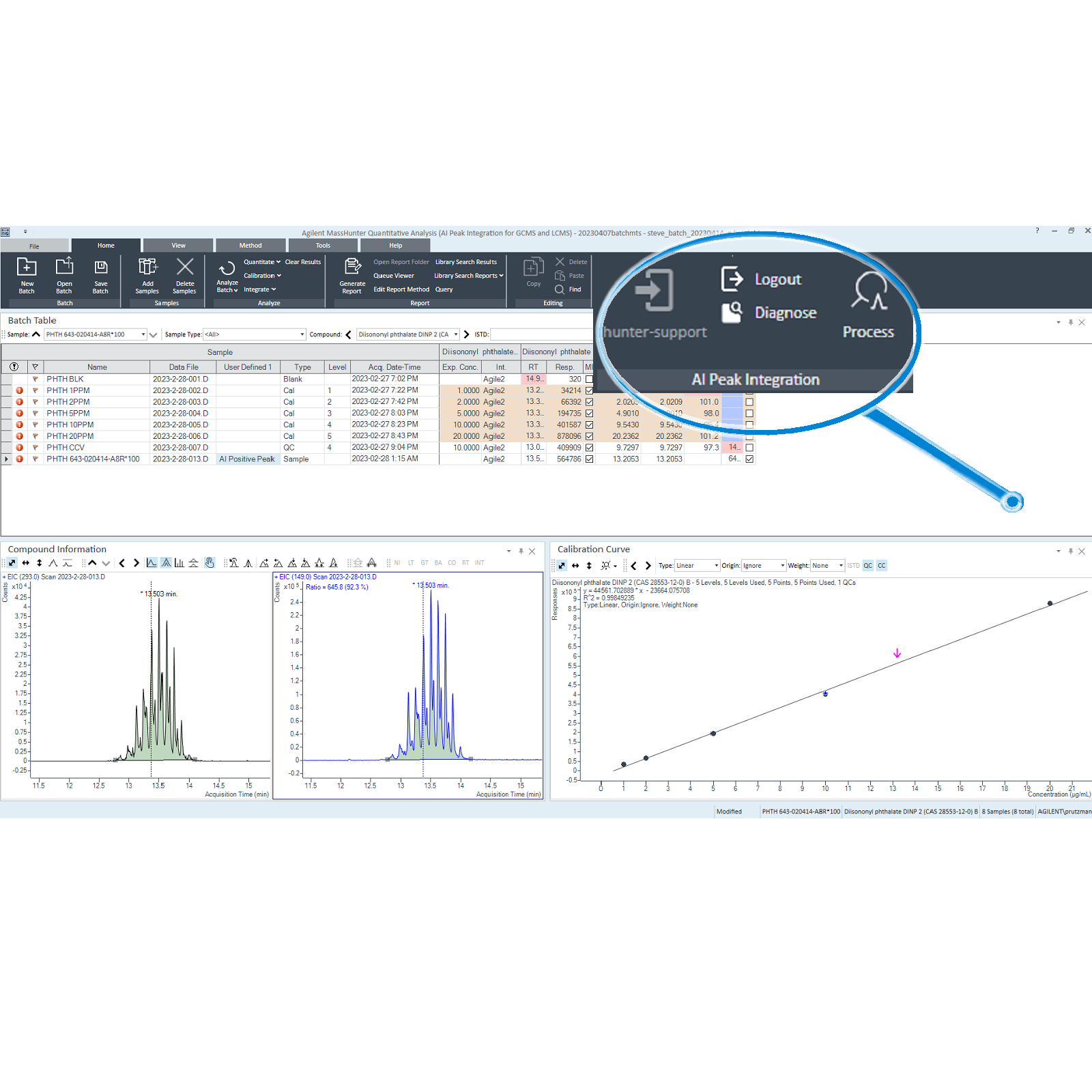The image size is (1092, 1092).
Task: Click Delete Samples in the ribbon
Action: click(x=184, y=275)
